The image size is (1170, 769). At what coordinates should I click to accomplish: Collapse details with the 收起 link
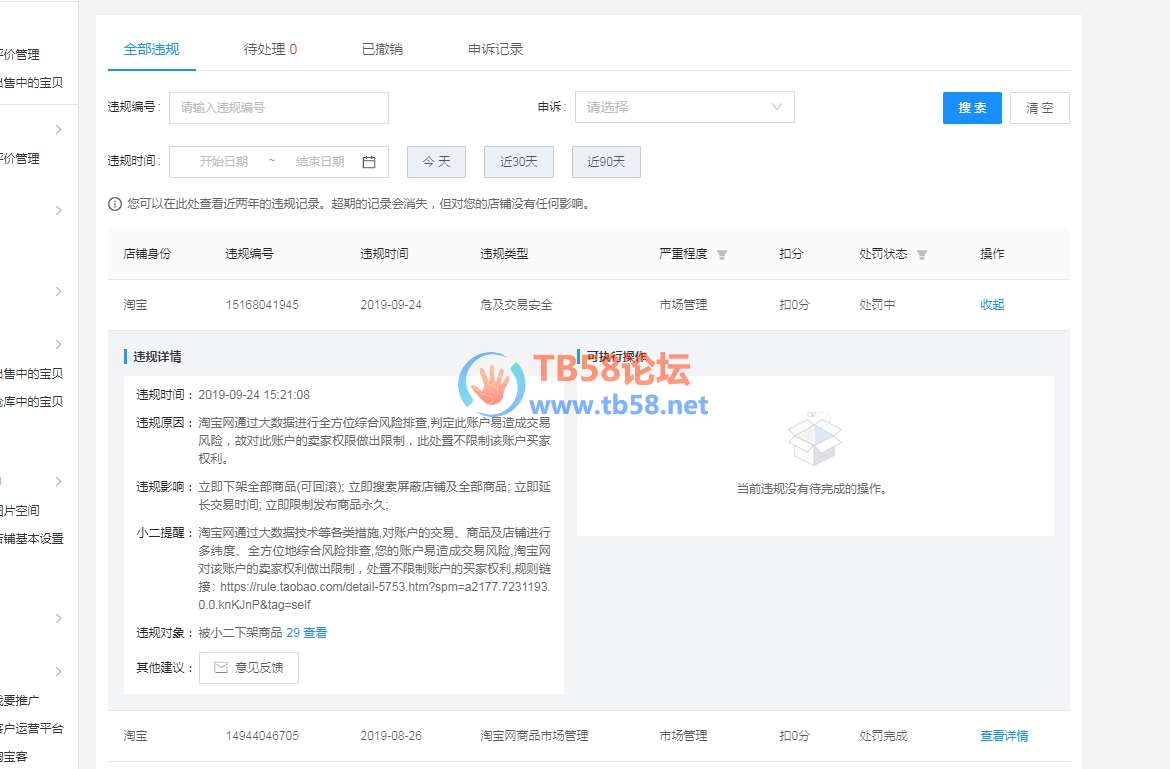(x=992, y=304)
